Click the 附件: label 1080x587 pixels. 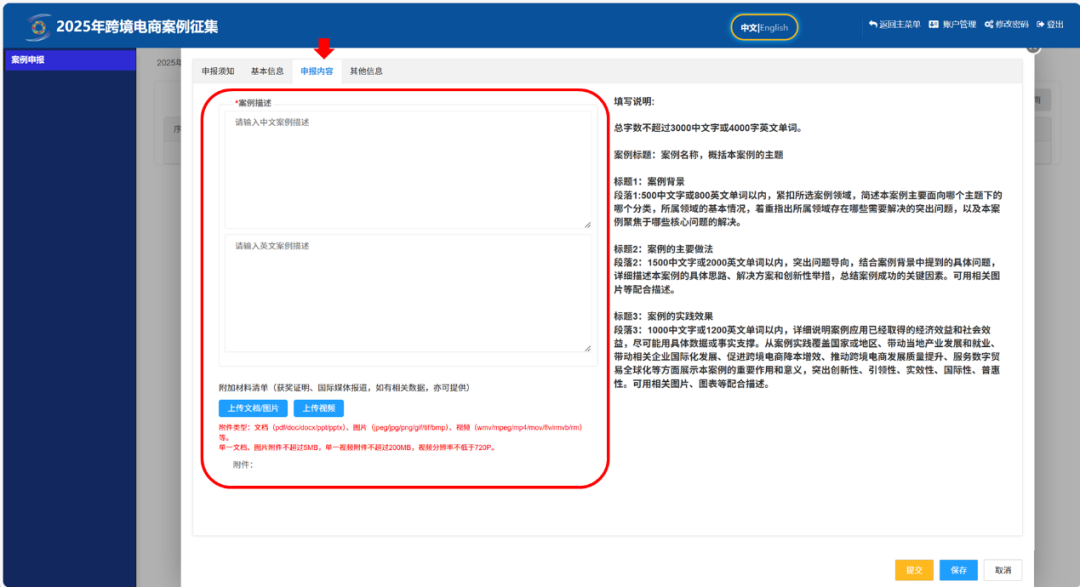[x=242, y=465]
